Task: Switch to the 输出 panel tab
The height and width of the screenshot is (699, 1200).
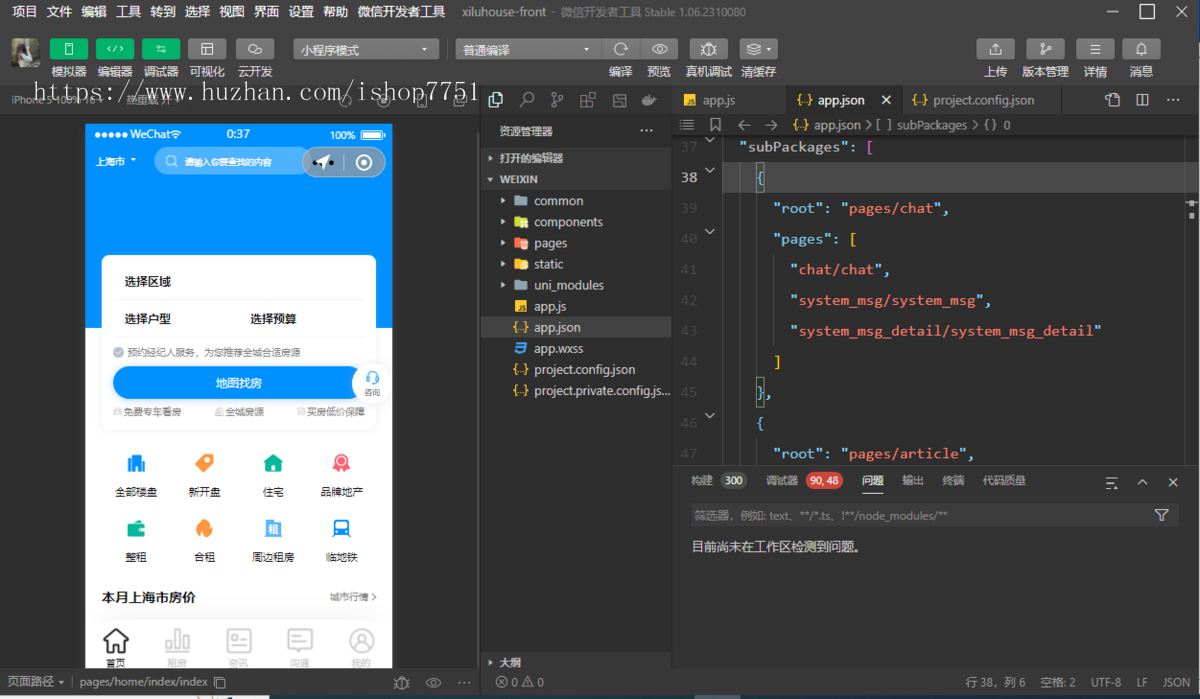Action: tap(913, 481)
